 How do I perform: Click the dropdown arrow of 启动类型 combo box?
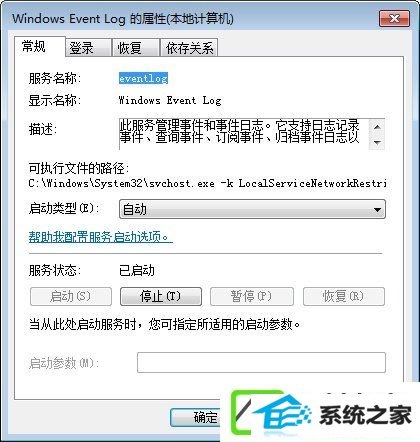point(377,210)
